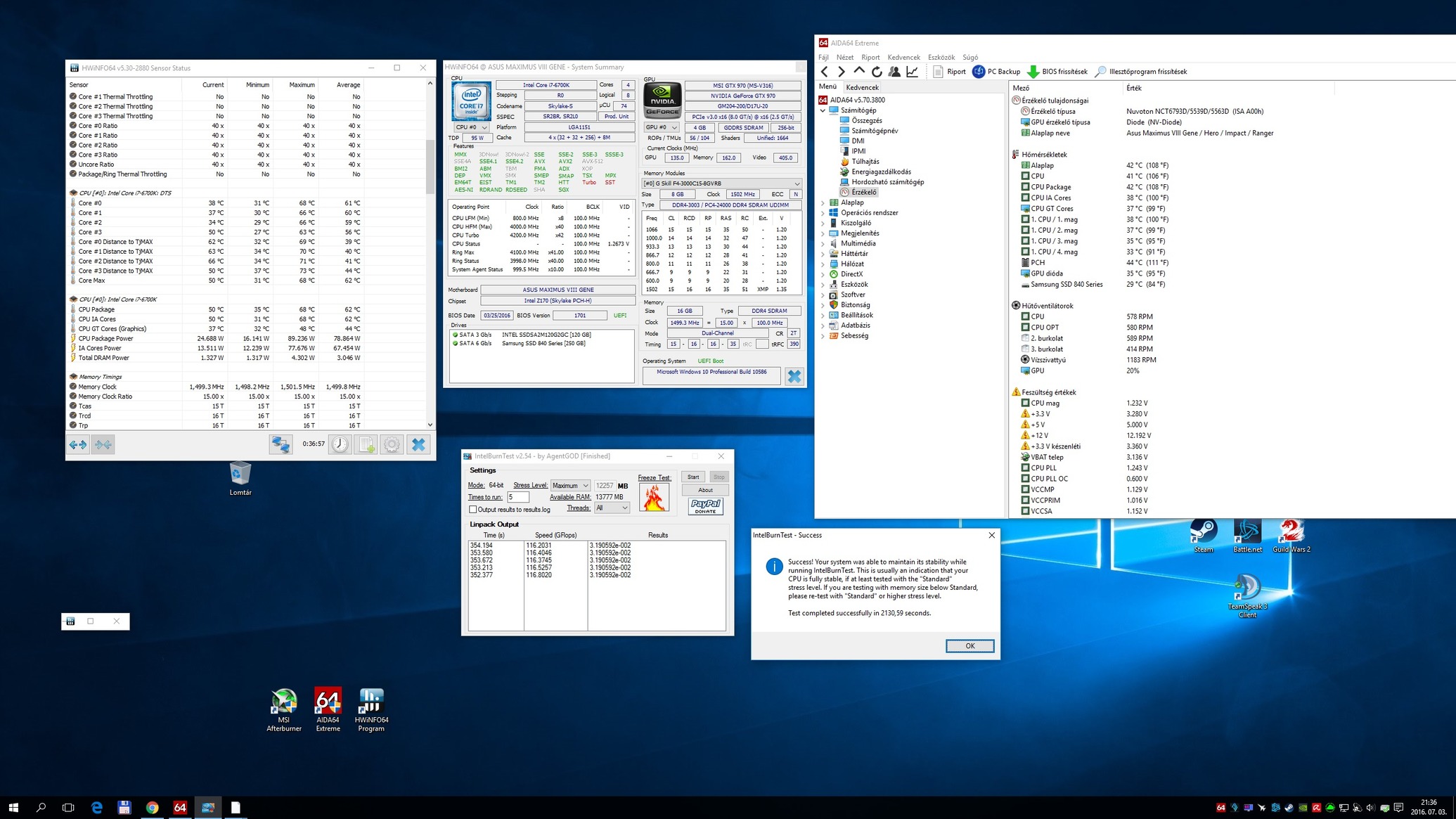Open the AIDA64 graph icon
Screen dimensions: 1456x819
point(912,72)
